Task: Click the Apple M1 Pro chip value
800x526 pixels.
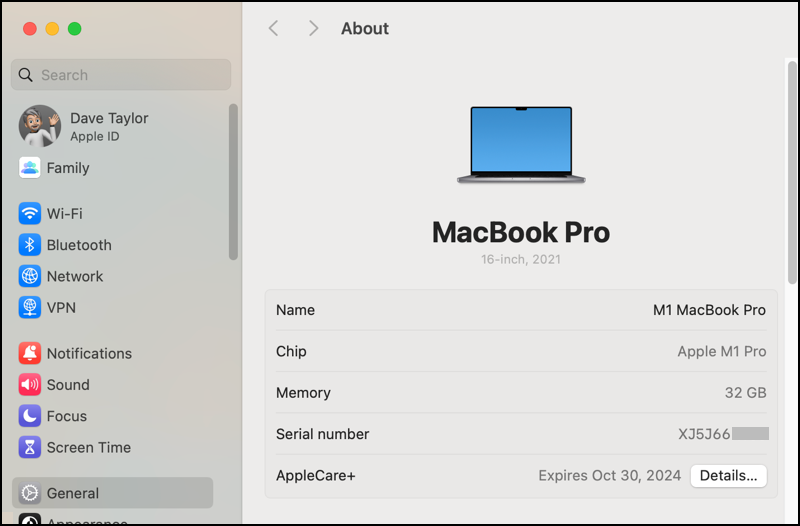Action: (721, 351)
